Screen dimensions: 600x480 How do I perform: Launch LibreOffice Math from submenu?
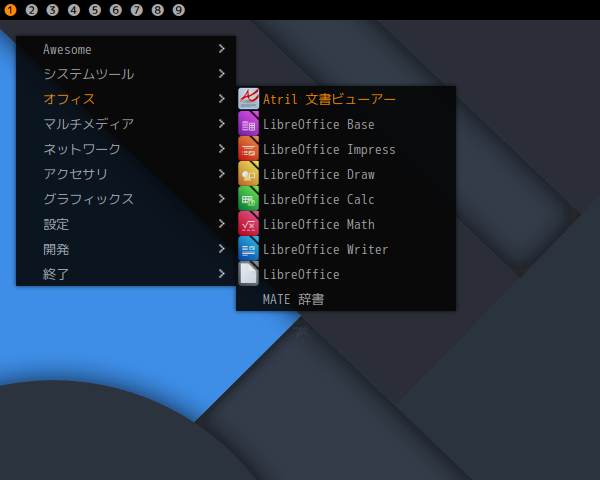(x=346, y=224)
